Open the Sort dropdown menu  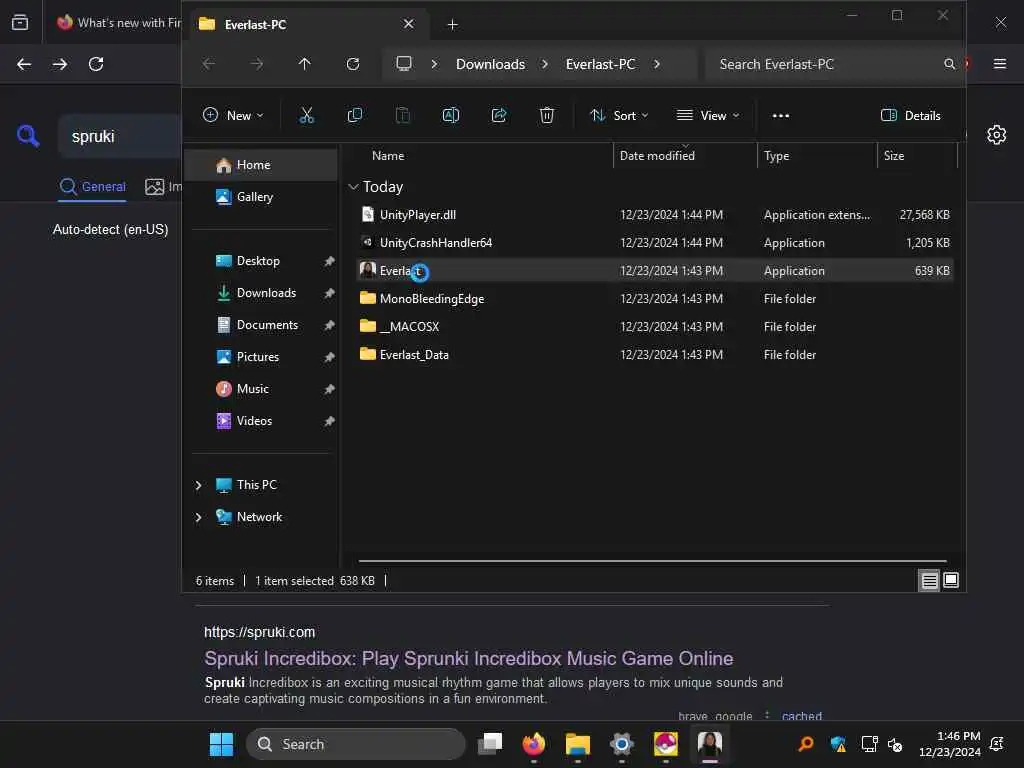click(x=618, y=116)
